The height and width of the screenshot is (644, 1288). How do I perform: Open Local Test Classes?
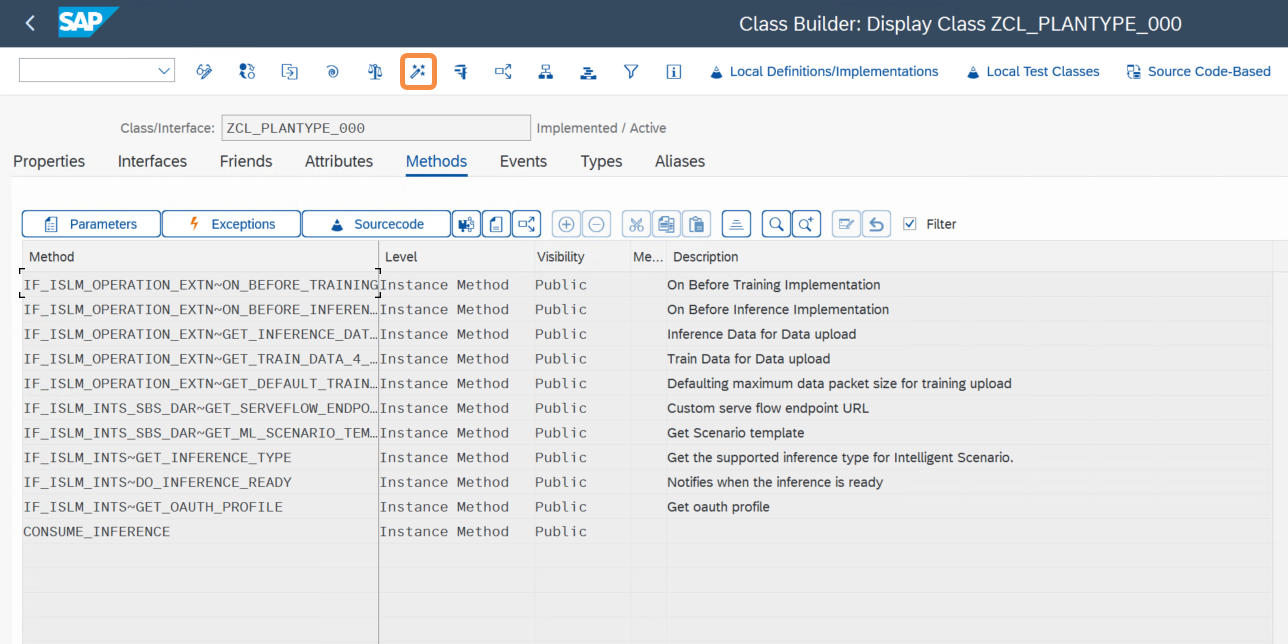[x=1033, y=72]
